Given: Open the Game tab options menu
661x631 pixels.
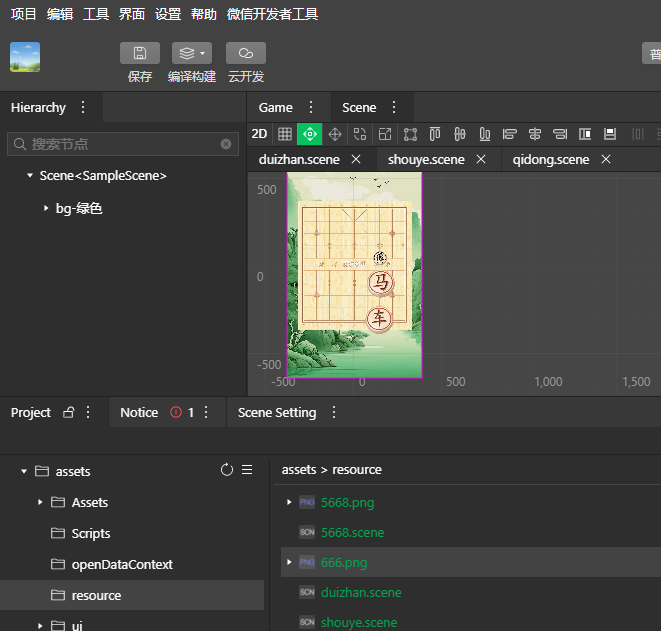Looking at the screenshot, I should (x=311, y=107).
